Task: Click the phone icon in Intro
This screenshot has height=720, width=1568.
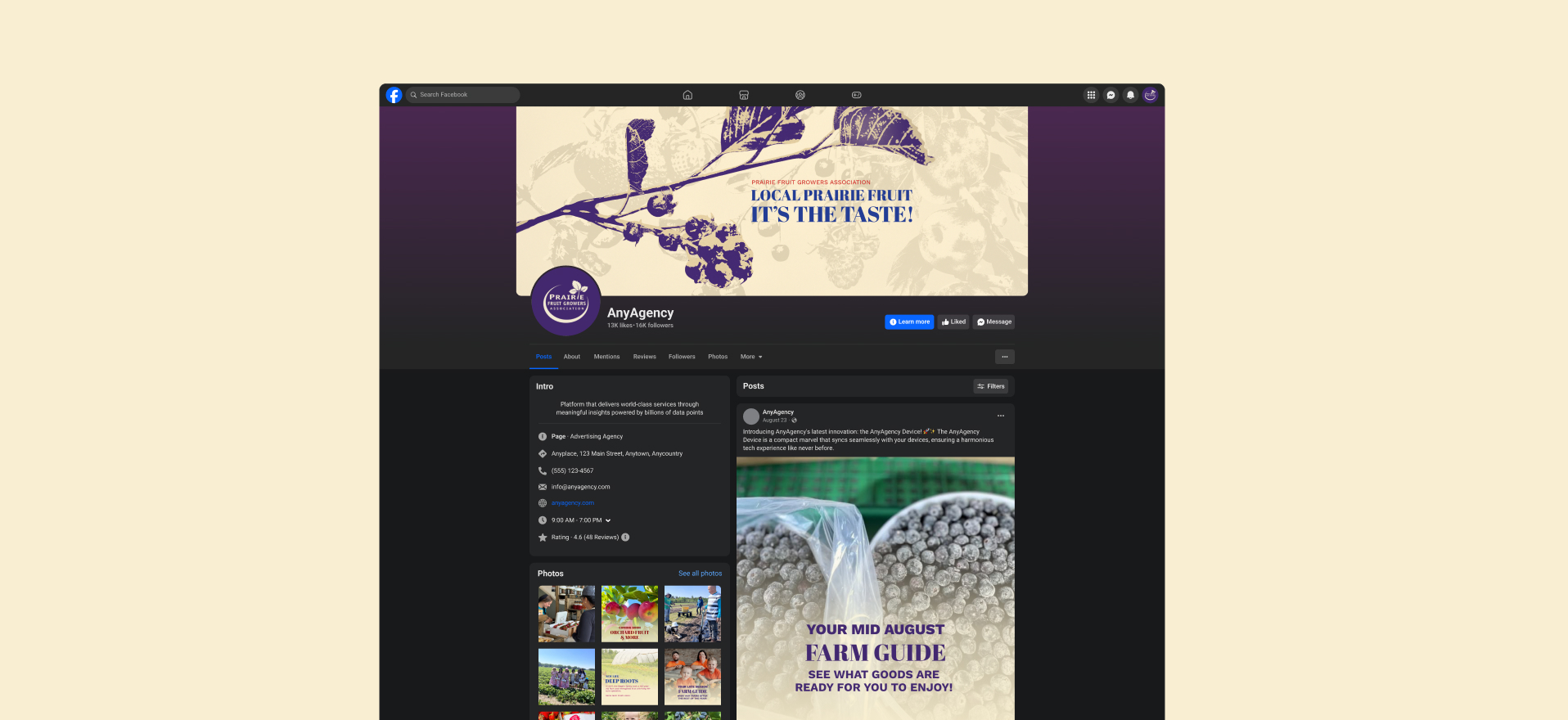Action: [x=543, y=470]
